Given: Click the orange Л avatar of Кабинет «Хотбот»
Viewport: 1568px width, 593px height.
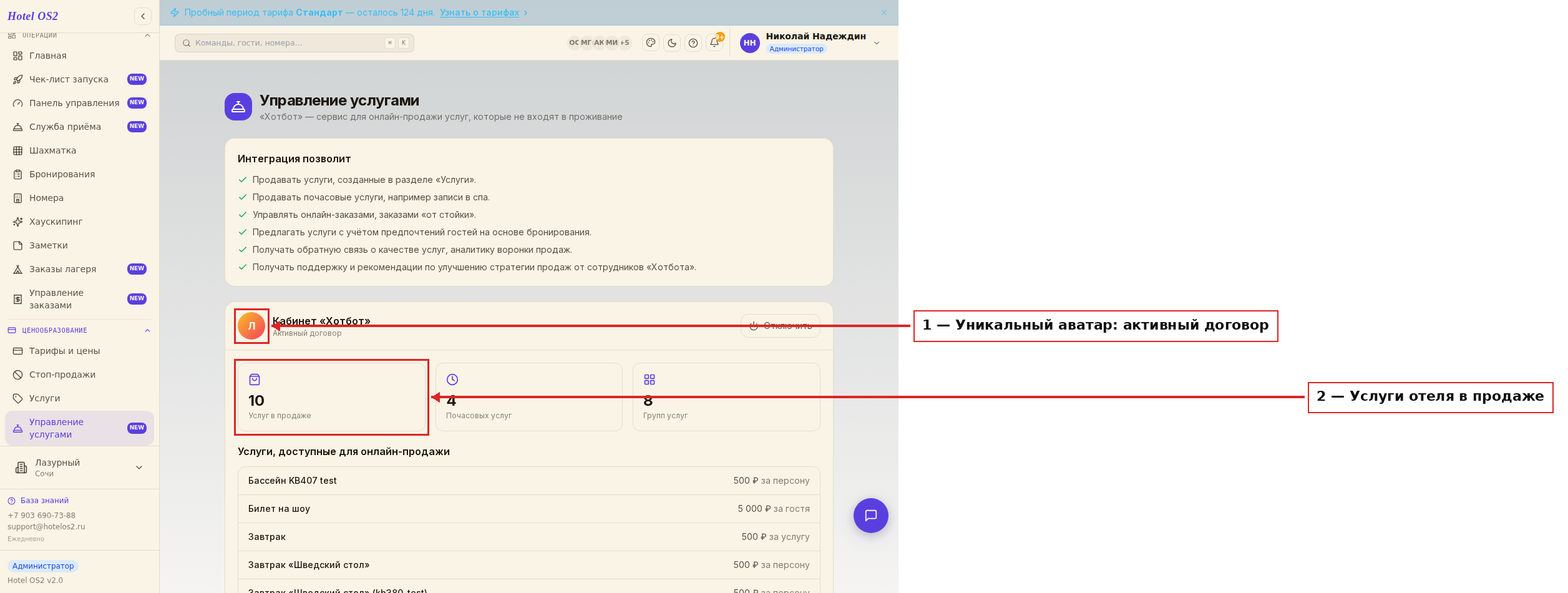Looking at the screenshot, I should [251, 326].
